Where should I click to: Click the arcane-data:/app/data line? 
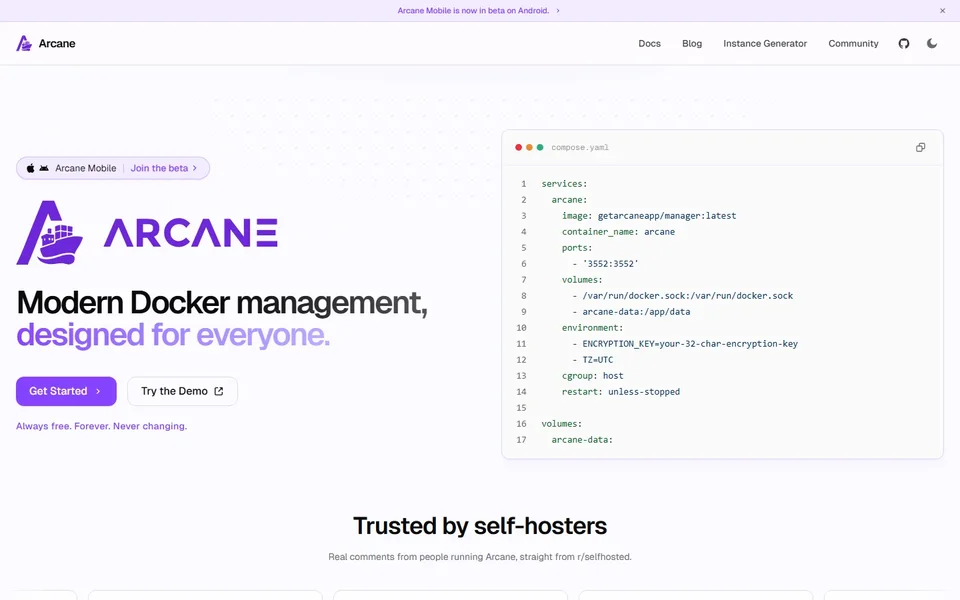(x=631, y=312)
